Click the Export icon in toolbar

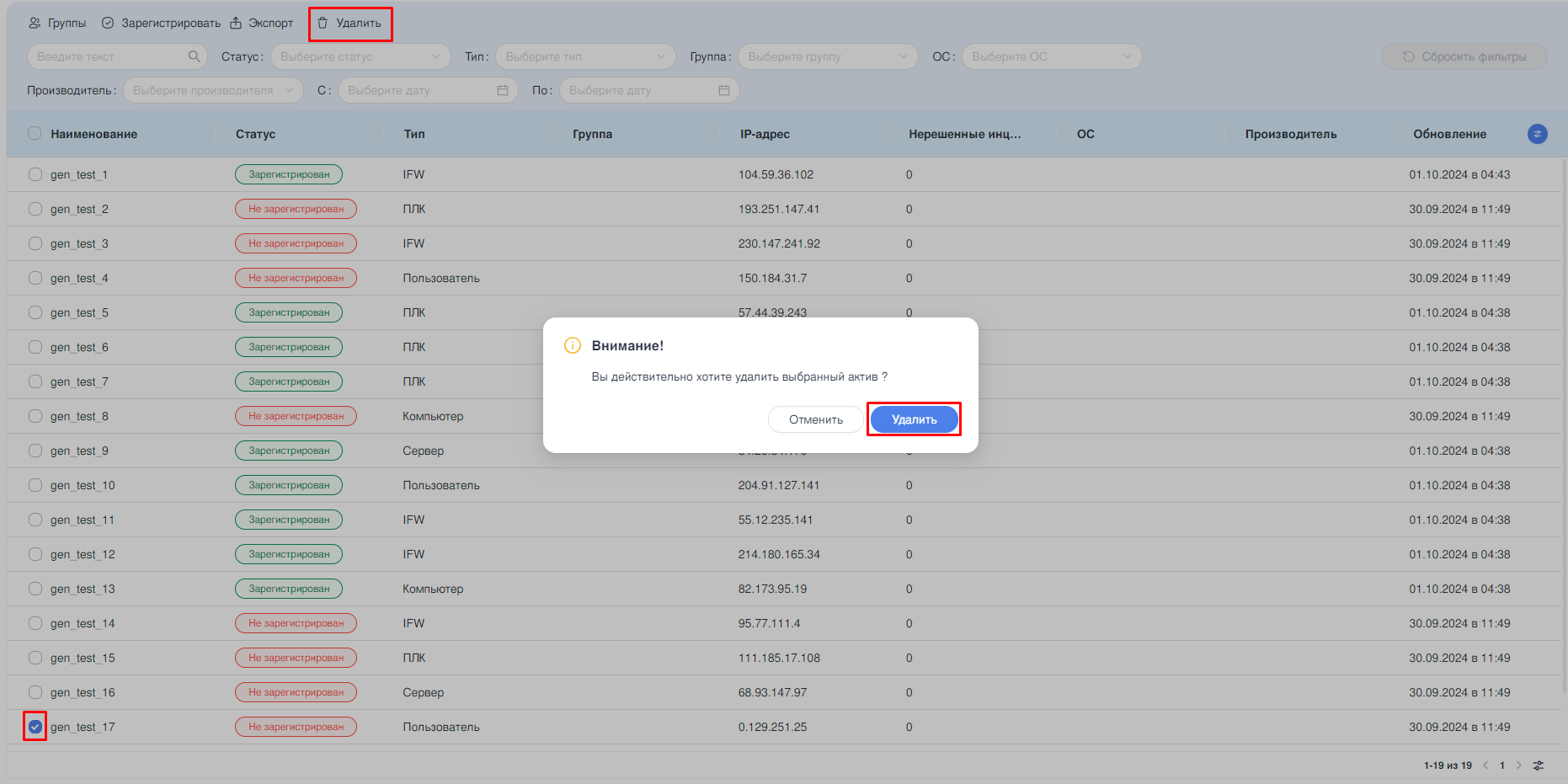tap(236, 23)
